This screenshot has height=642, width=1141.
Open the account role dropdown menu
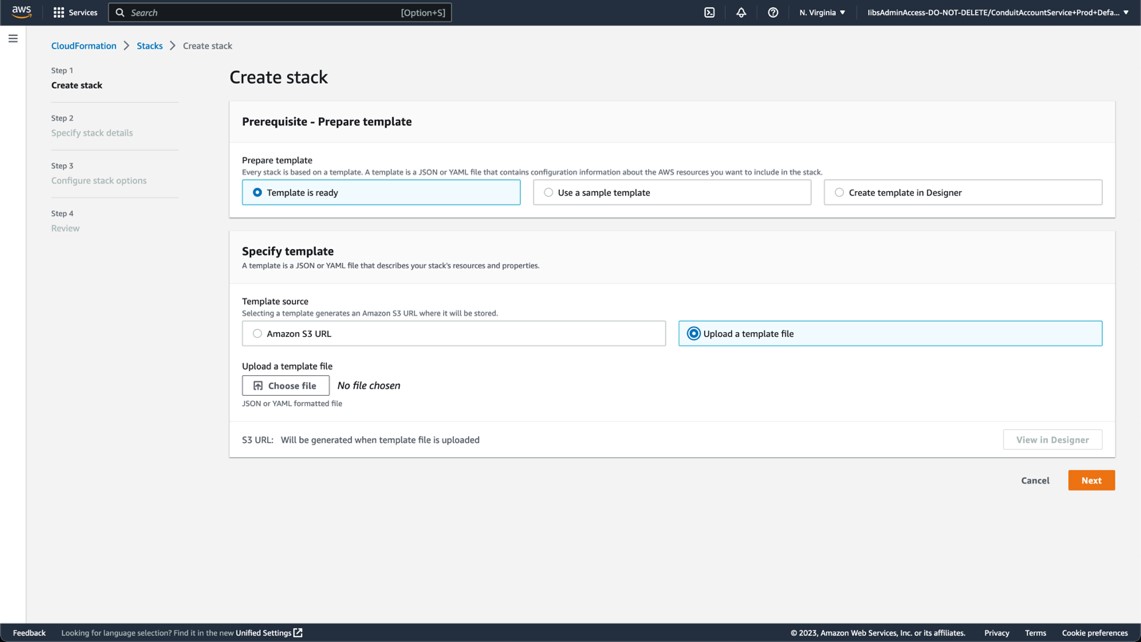point(998,12)
